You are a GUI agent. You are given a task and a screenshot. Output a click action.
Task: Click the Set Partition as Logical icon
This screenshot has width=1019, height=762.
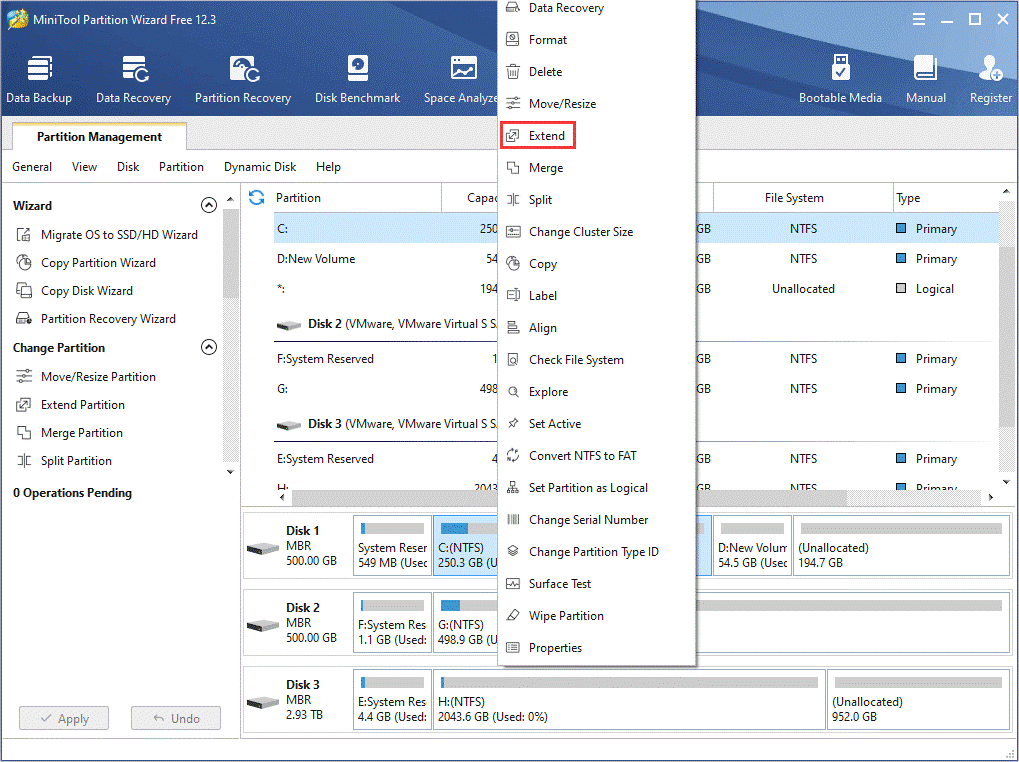point(513,488)
